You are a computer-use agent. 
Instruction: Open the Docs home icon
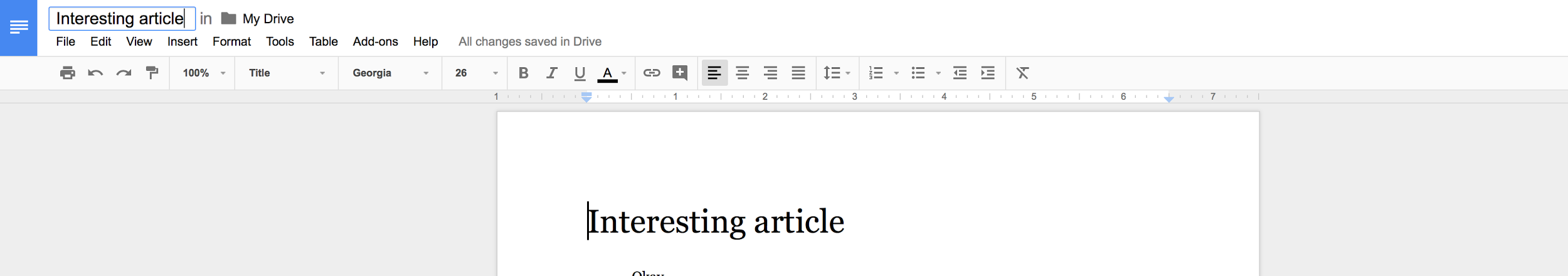tap(19, 28)
